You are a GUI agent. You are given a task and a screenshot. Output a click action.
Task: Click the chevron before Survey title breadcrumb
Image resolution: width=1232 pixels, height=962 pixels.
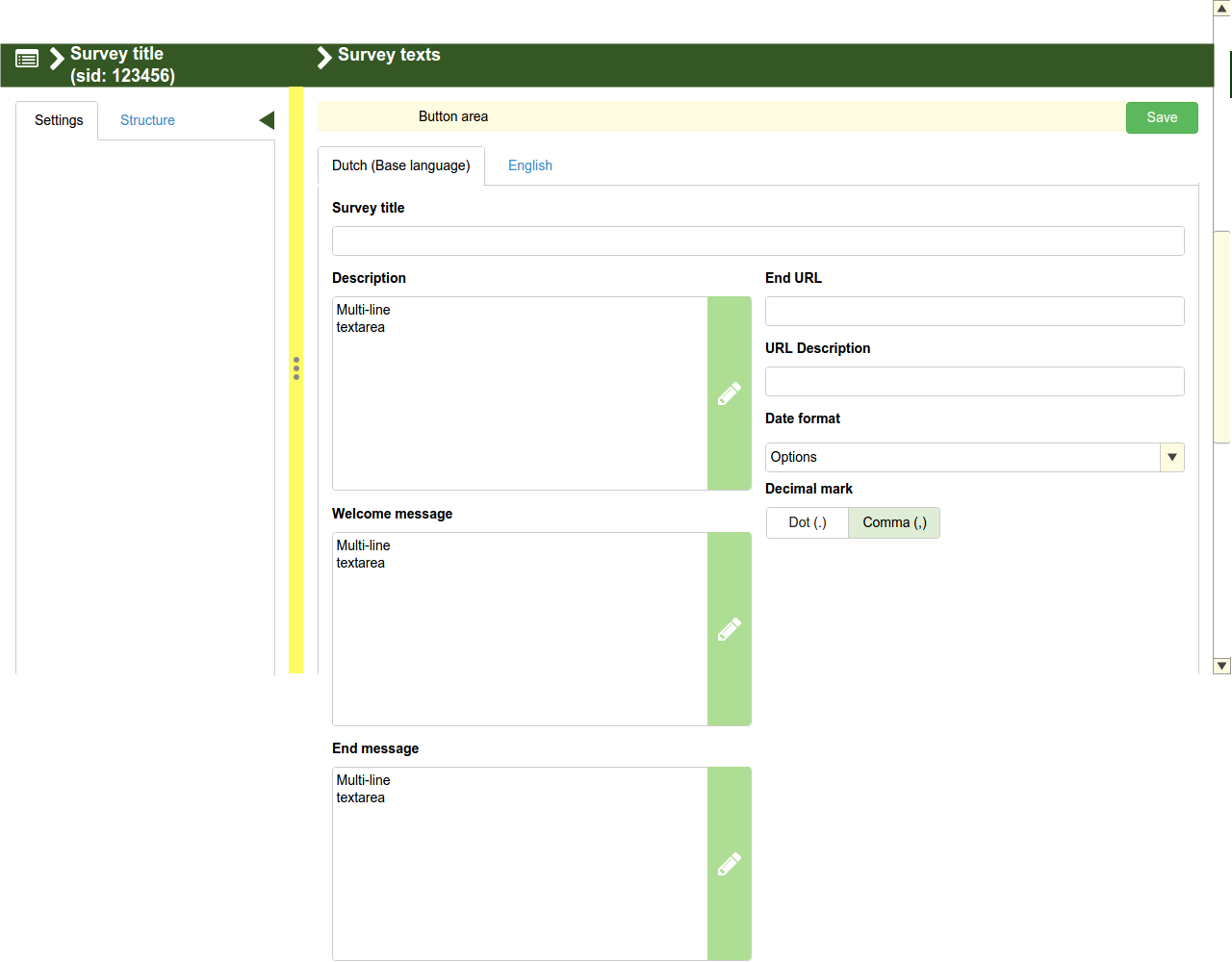pos(57,59)
